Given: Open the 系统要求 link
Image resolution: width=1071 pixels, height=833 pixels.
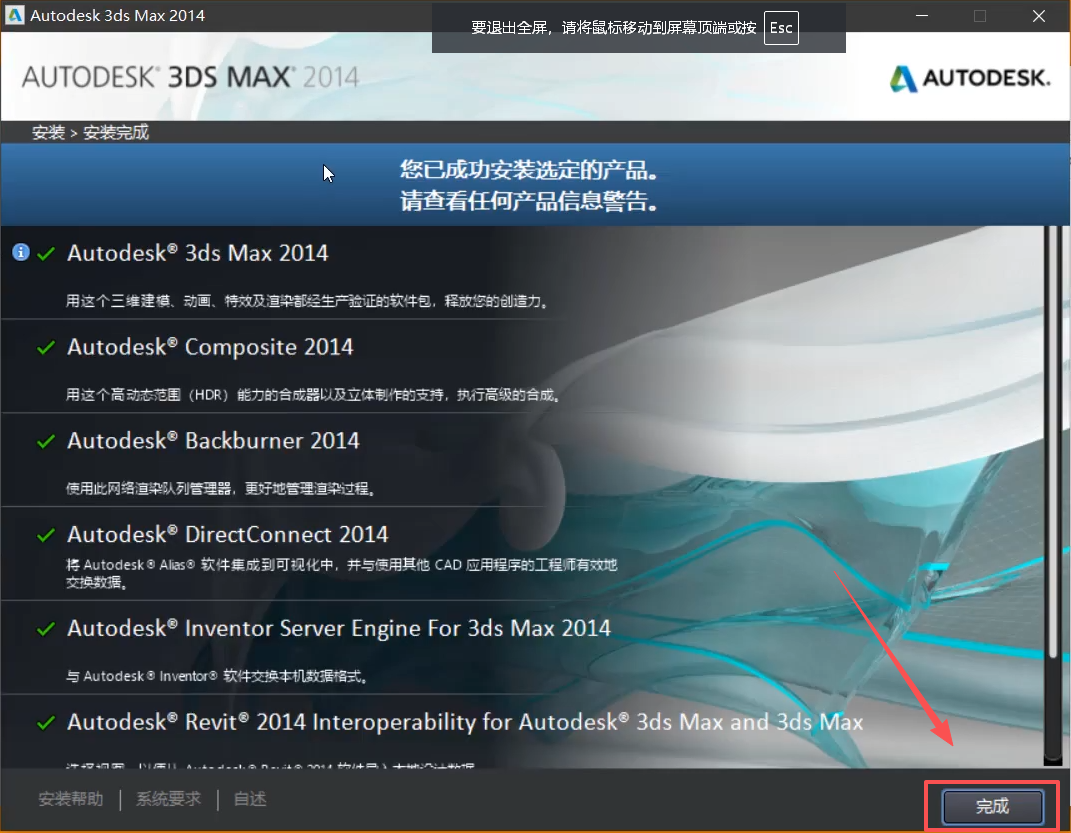Looking at the screenshot, I should click(x=168, y=800).
